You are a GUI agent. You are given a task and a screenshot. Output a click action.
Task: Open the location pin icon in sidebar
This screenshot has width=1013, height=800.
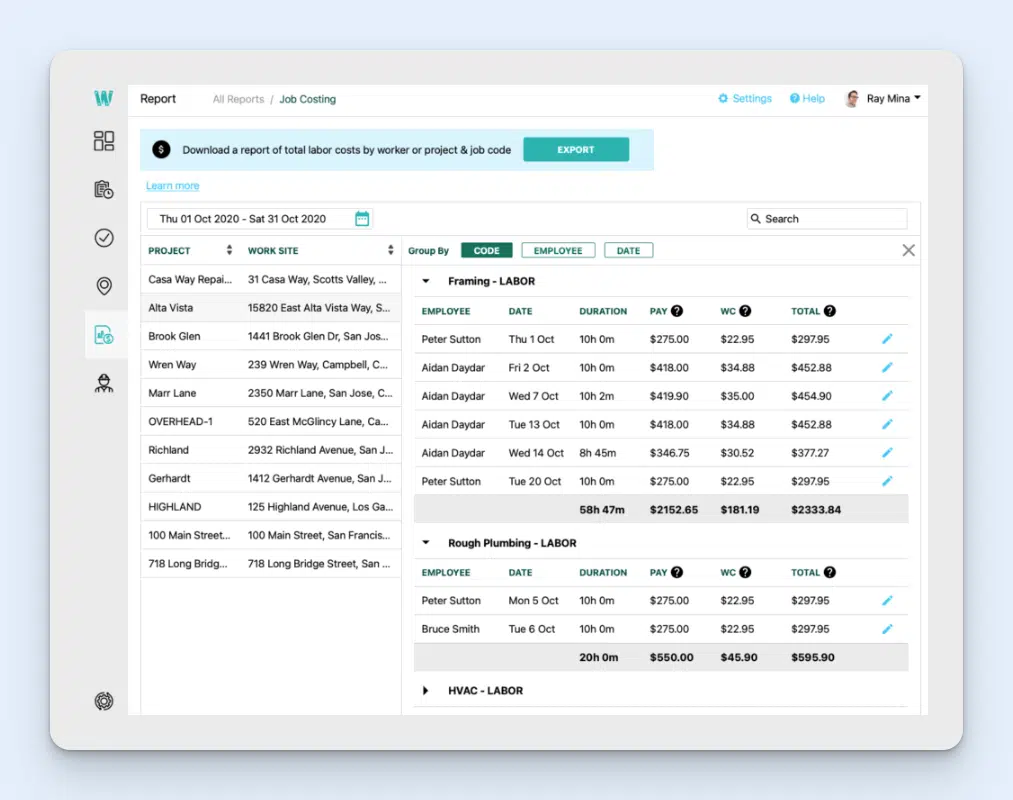click(103, 286)
